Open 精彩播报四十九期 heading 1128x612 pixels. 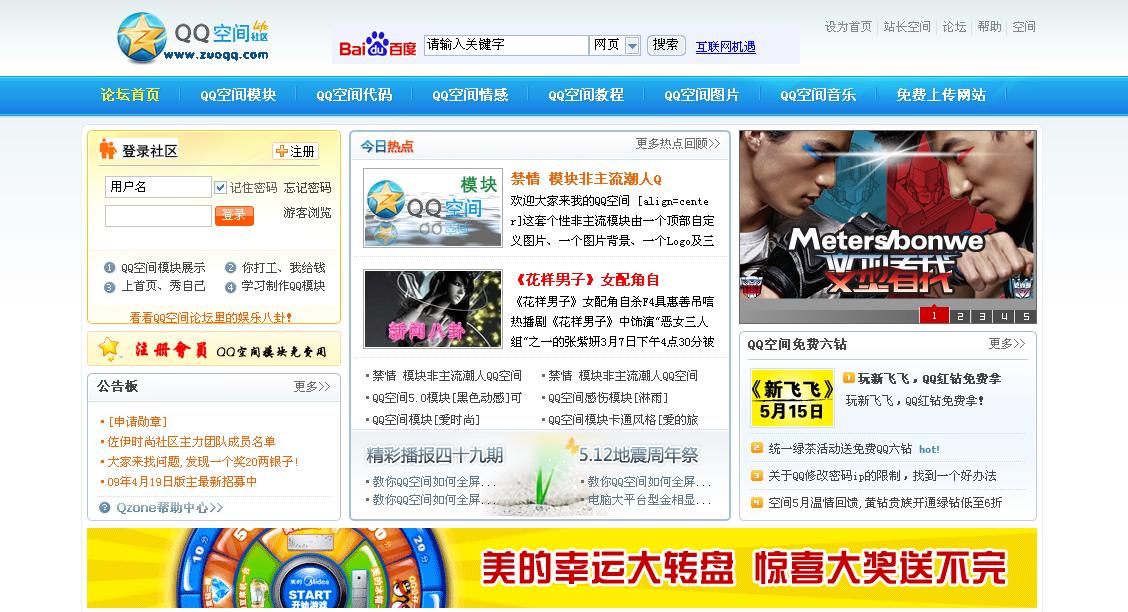click(x=435, y=455)
